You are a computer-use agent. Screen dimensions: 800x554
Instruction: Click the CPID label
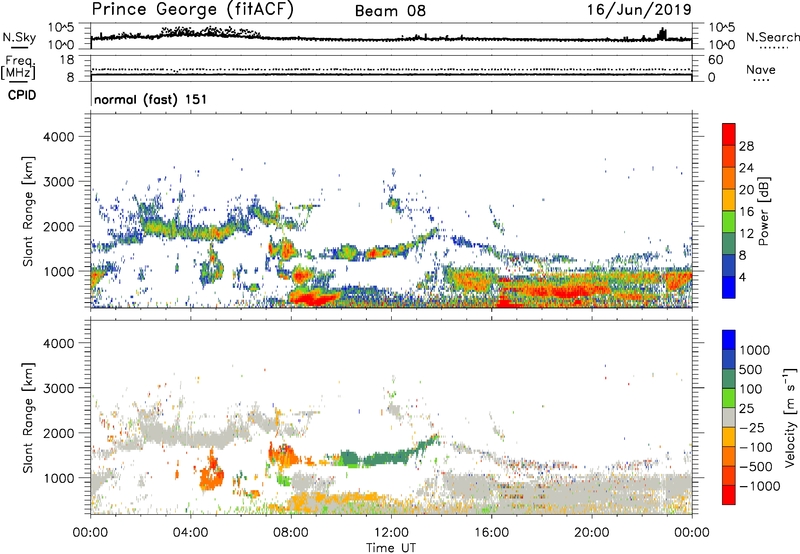click(x=22, y=95)
